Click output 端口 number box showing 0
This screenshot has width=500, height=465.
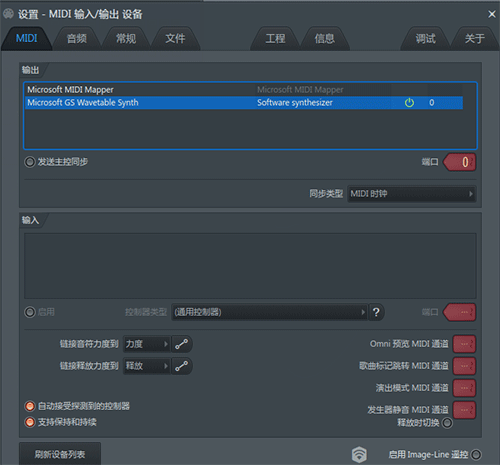(460, 162)
